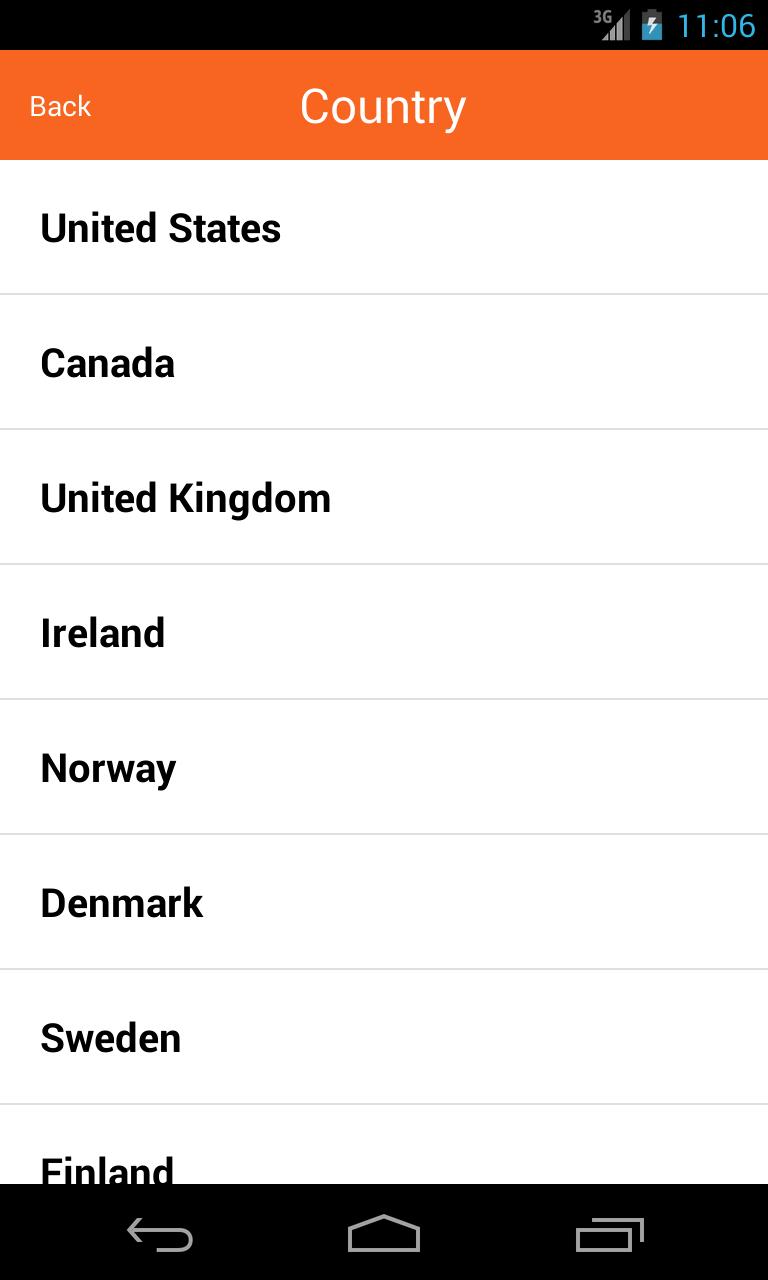Select United States from the list
768x1280 pixels.
tap(160, 228)
